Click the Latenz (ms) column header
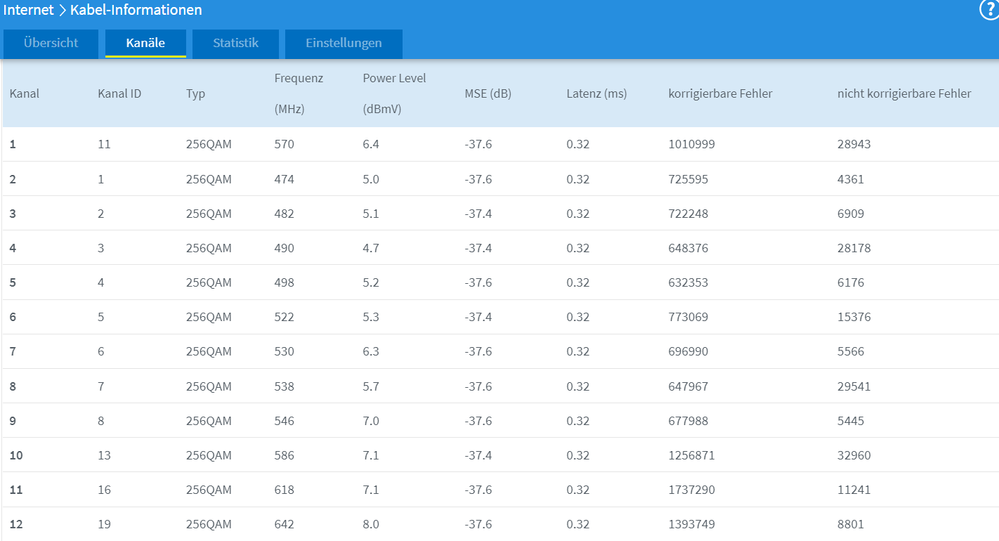 pos(596,94)
